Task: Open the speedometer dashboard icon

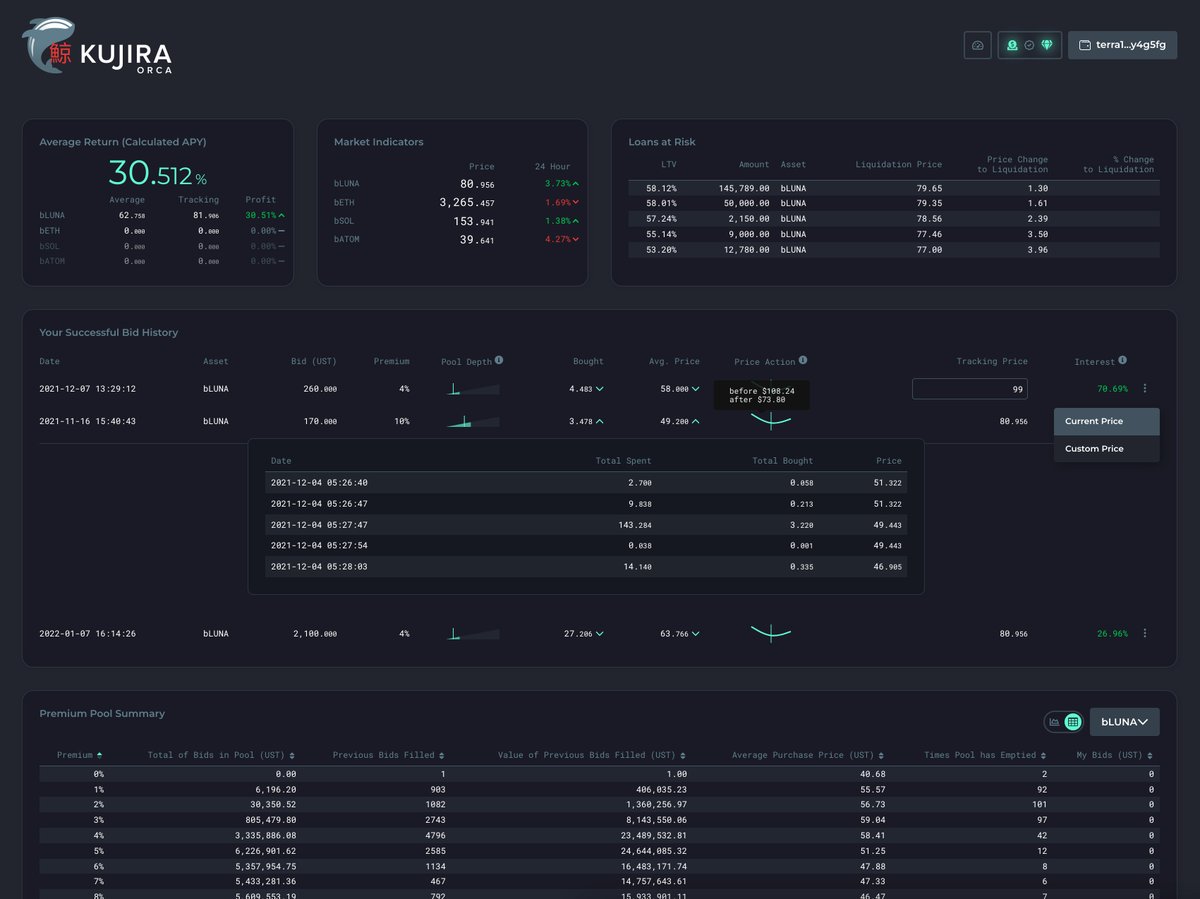Action: click(x=978, y=45)
